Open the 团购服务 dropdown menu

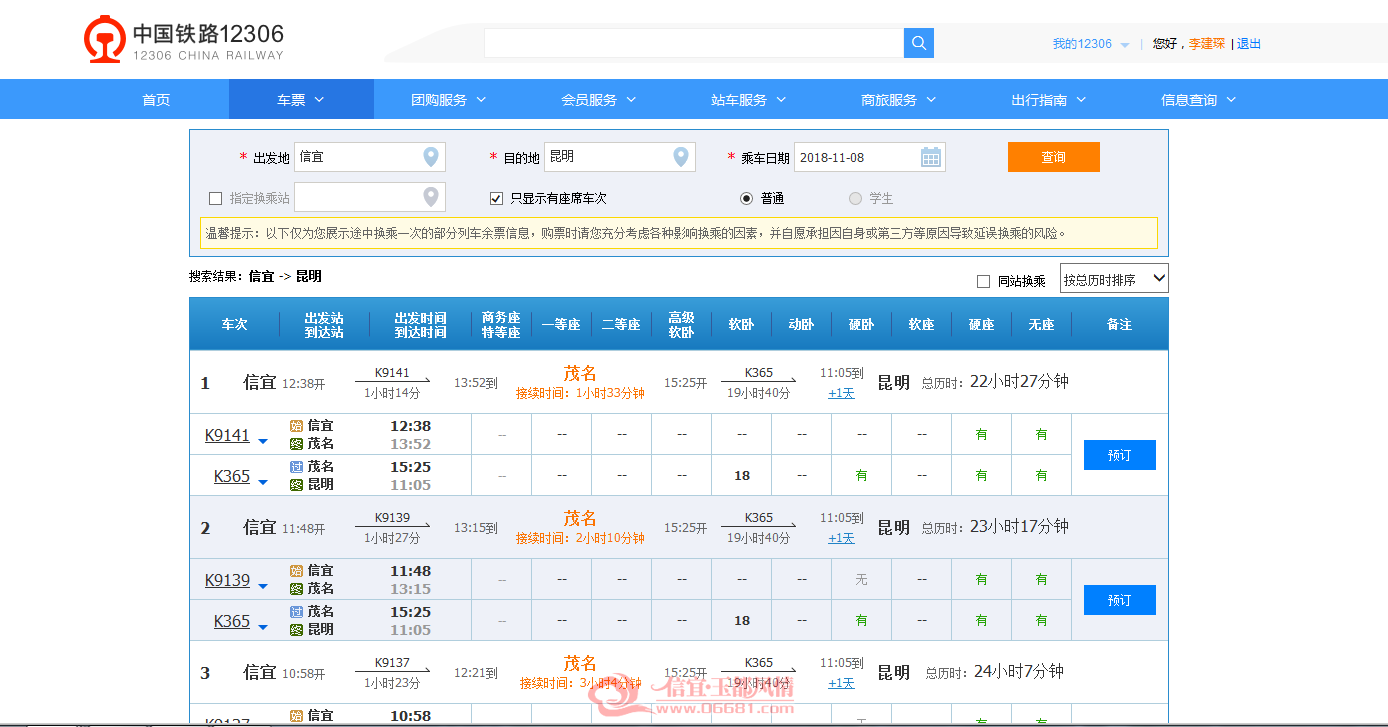[x=449, y=100]
